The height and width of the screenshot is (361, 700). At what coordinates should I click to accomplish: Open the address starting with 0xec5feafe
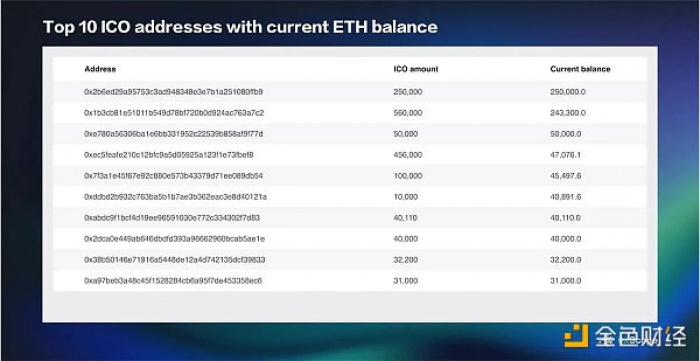pyautogui.click(x=169, y=155)
